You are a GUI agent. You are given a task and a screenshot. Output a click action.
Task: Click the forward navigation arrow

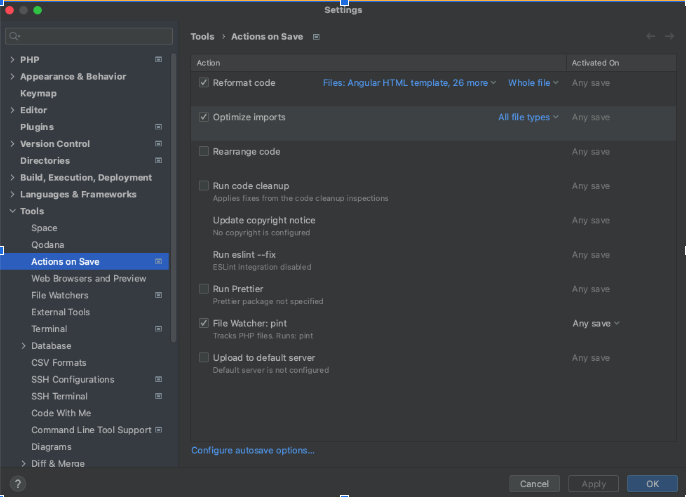click(x=671, y=37)
